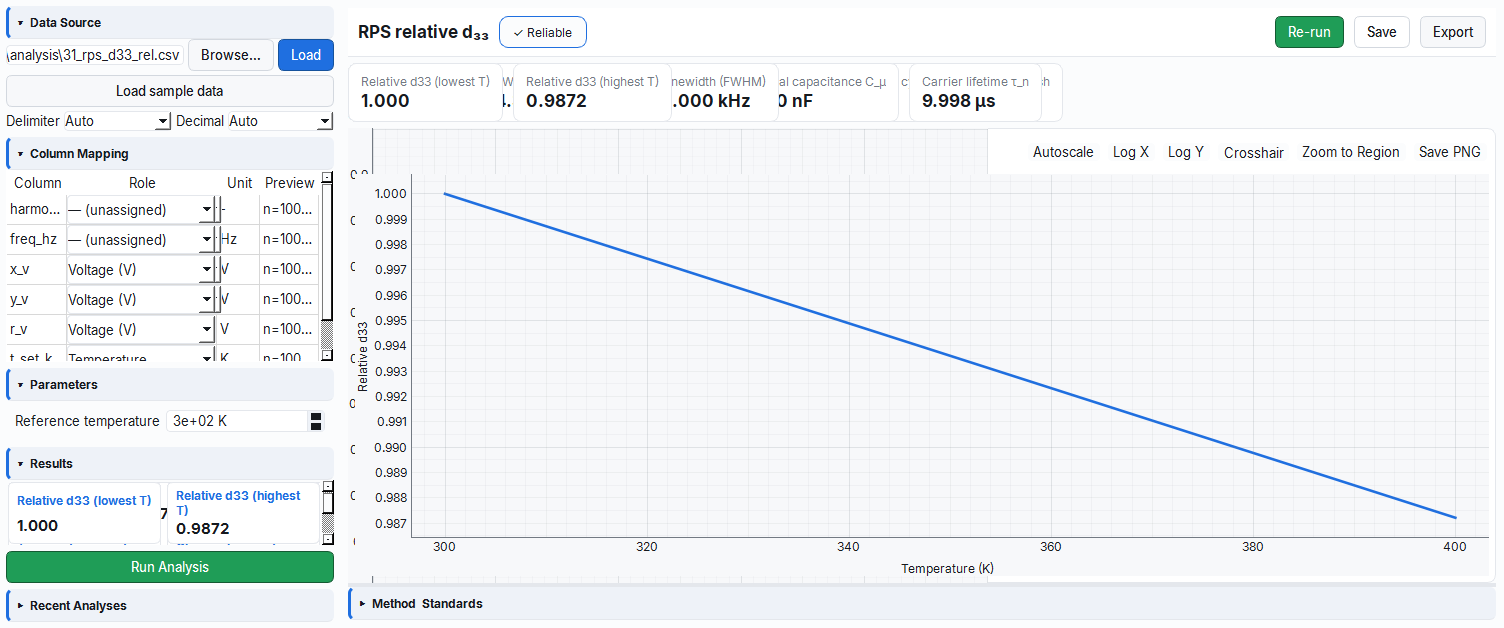Click the Reference temperature stepper down arrow
Image resolution: width=1504 pixels, height=628 pixels.
point(316,427)
